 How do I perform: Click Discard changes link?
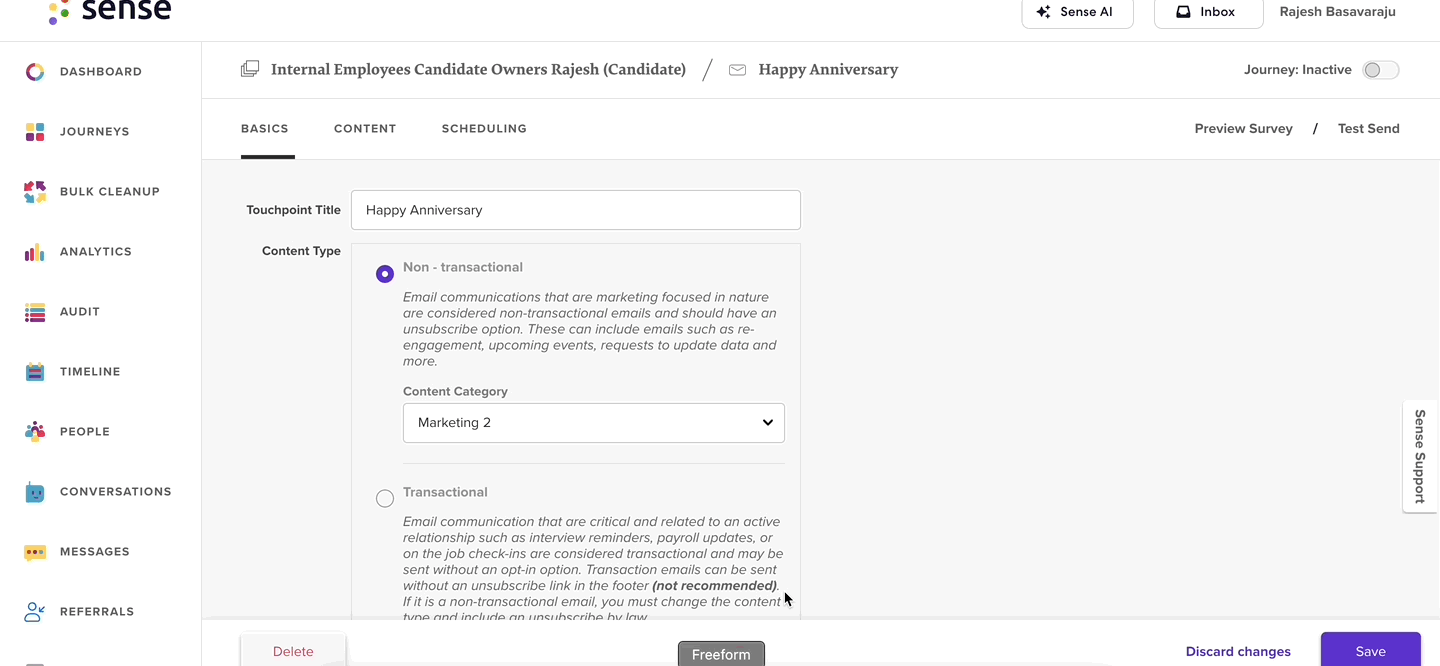point(1238,652)
